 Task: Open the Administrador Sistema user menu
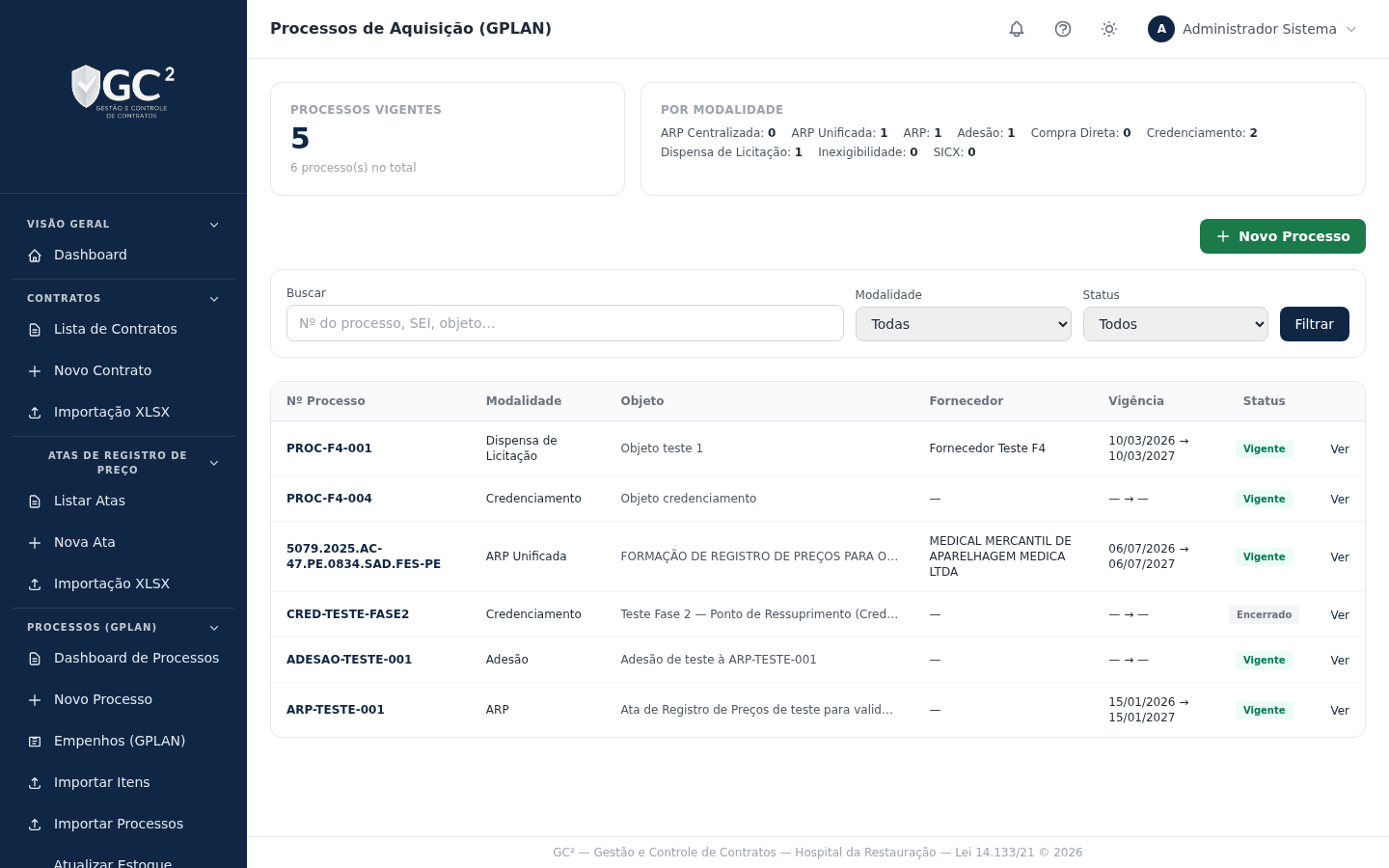pos(1252,29)
